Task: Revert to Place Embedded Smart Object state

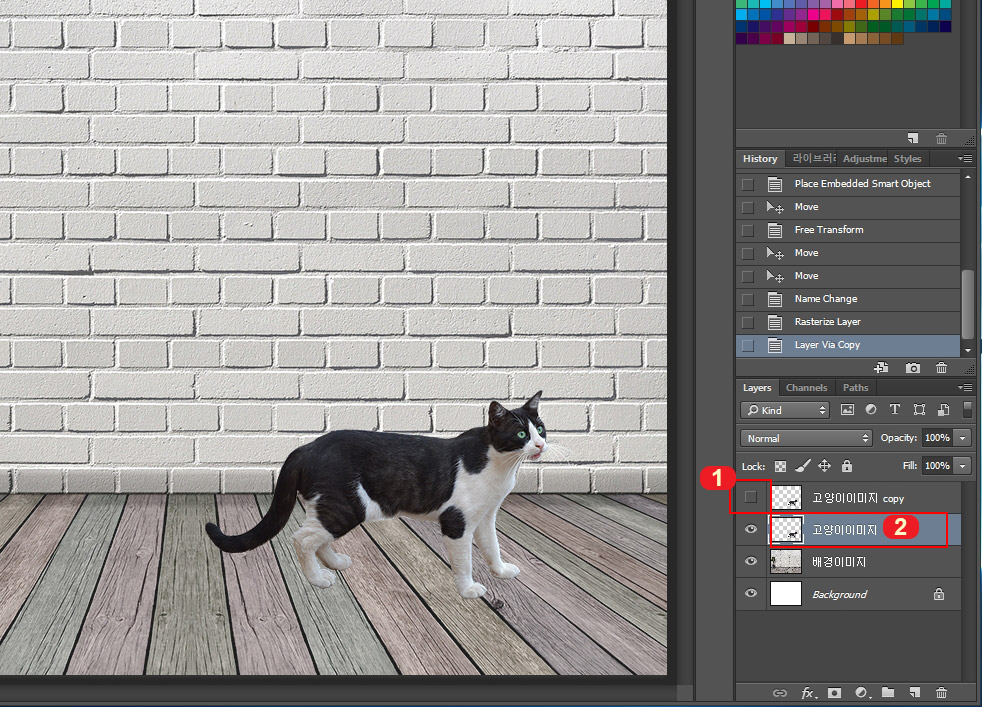Action: pyautogui.click(x=849, y=183)
